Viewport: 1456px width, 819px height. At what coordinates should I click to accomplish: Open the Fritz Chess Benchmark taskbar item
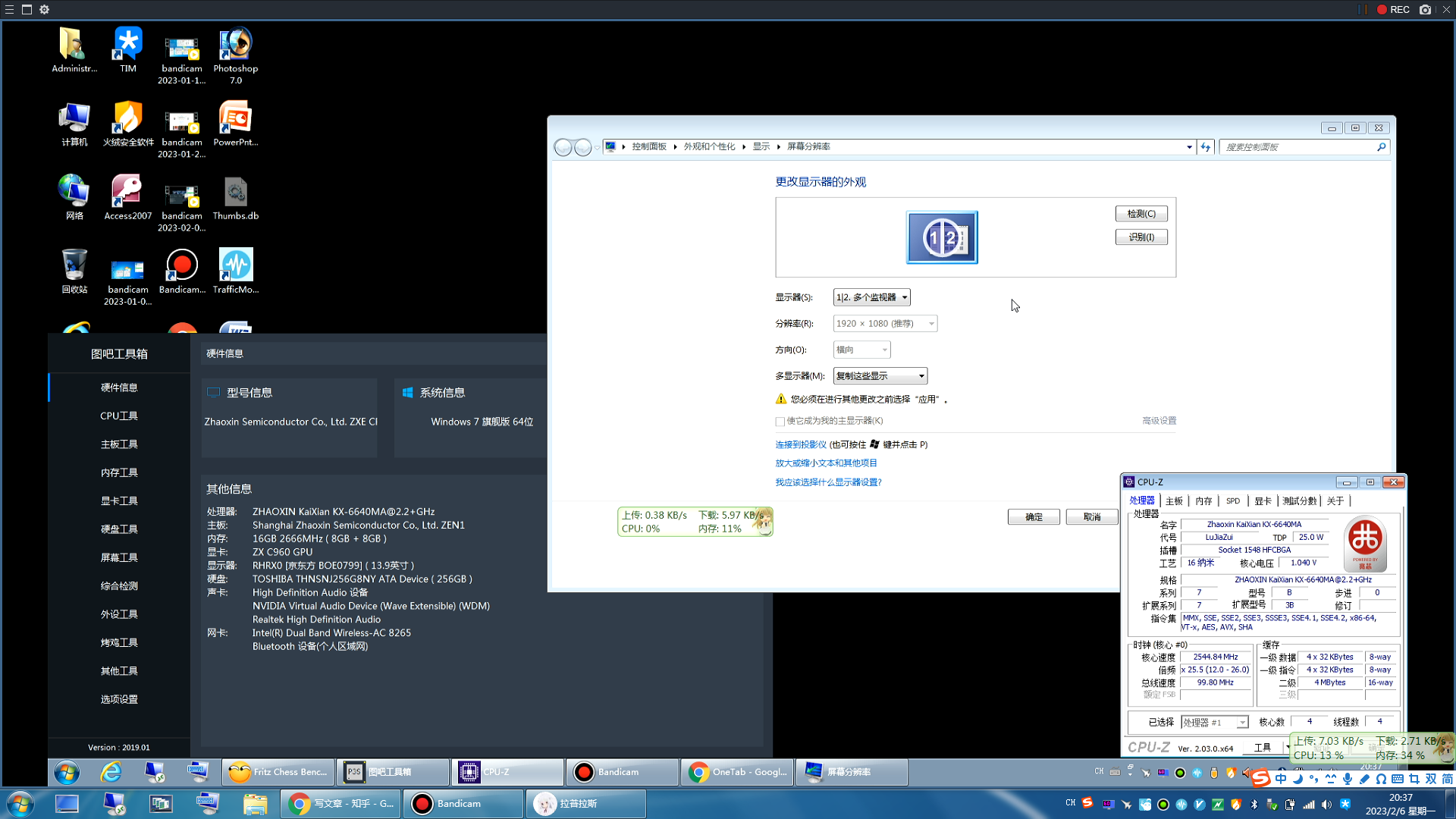pos(279,772)
